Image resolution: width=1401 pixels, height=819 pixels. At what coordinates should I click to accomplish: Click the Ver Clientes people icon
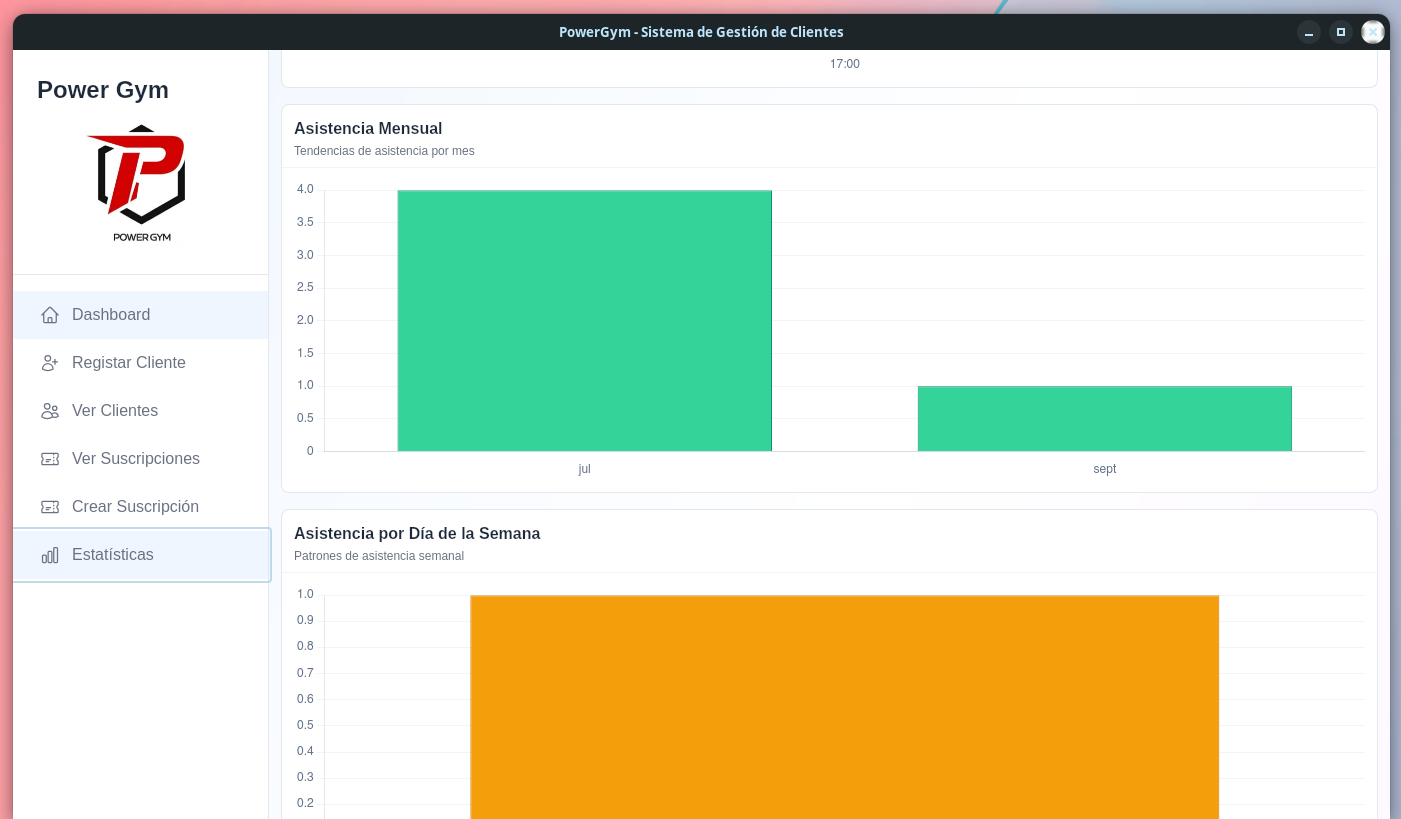(x=50, y=411)
